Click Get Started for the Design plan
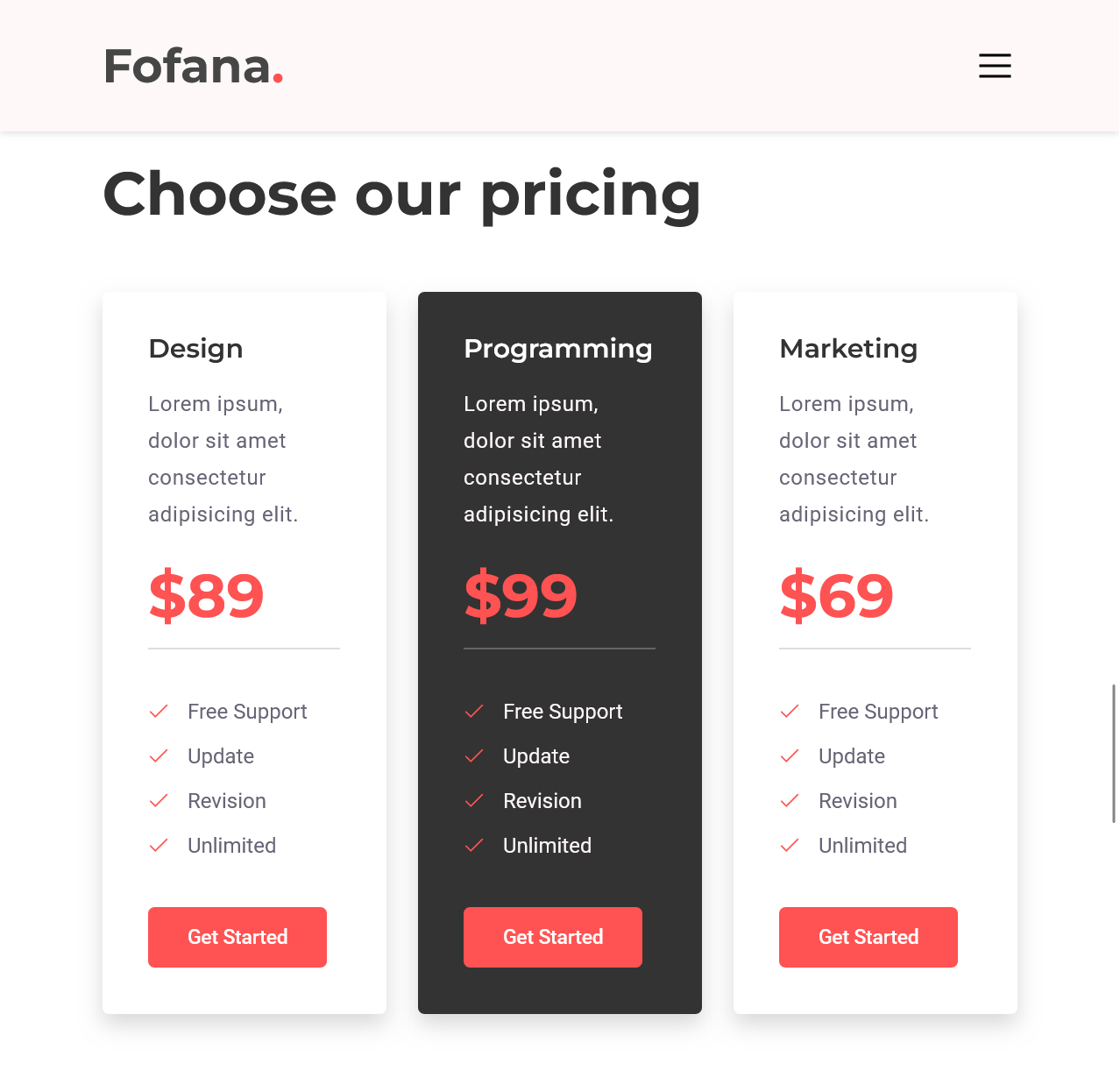 (237, 937)
